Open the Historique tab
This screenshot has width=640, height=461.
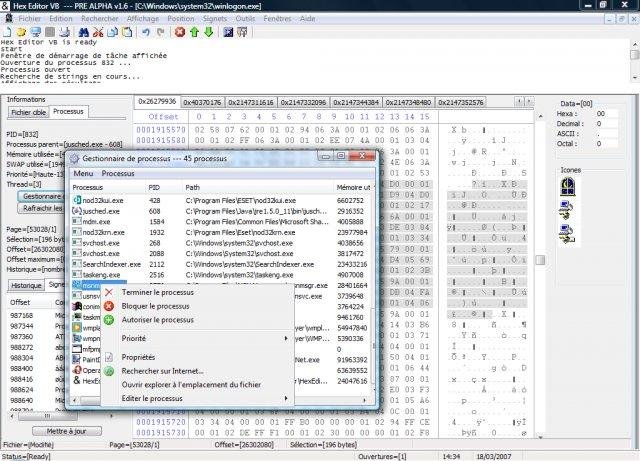[26, 285]
